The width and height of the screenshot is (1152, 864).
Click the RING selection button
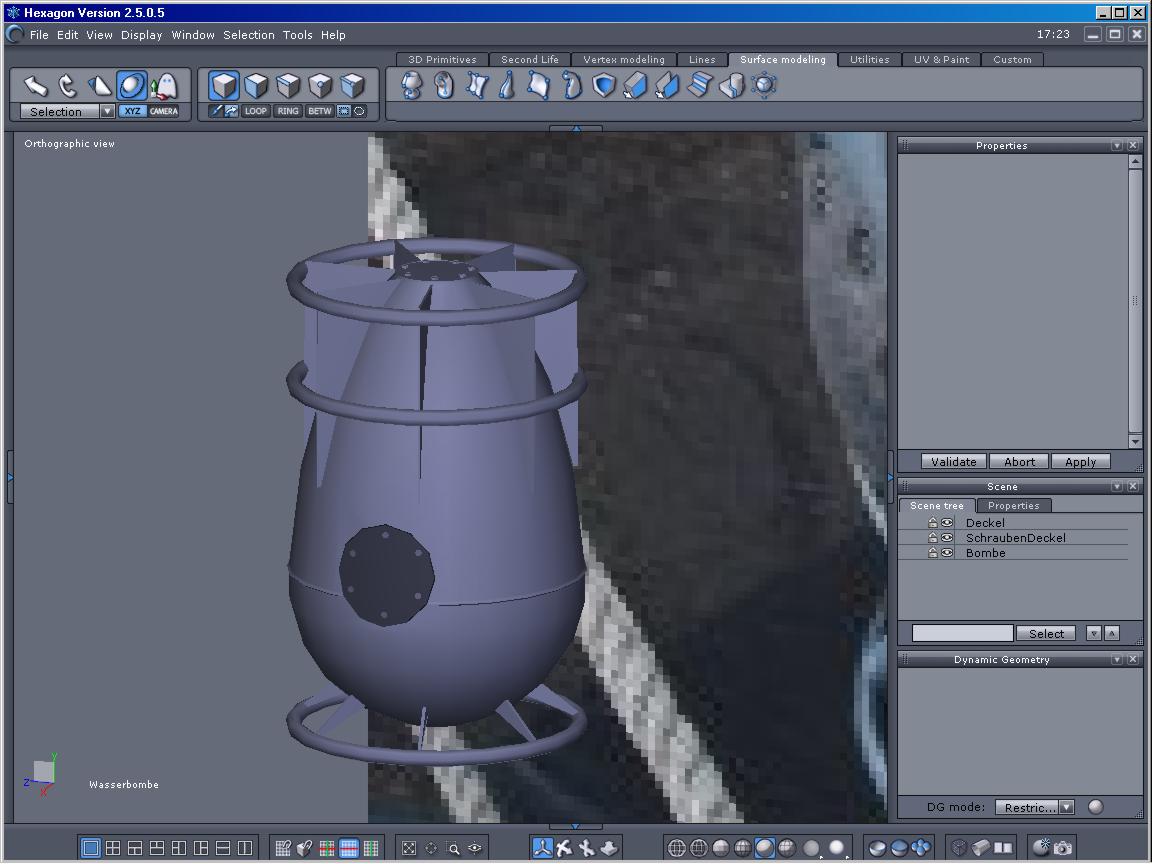[288, 111]
